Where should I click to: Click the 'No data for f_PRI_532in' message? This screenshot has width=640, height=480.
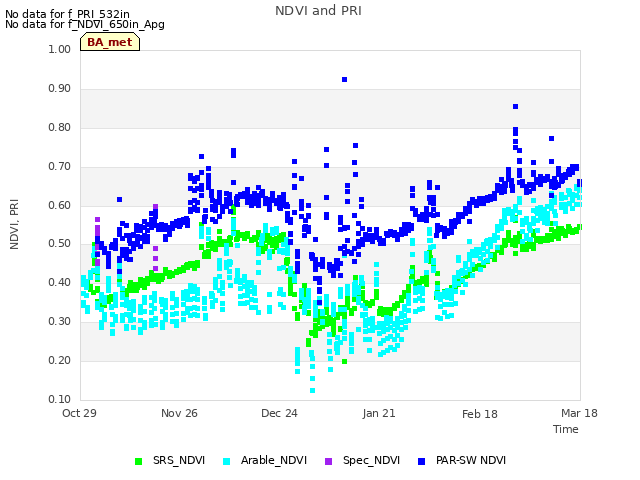67,14
